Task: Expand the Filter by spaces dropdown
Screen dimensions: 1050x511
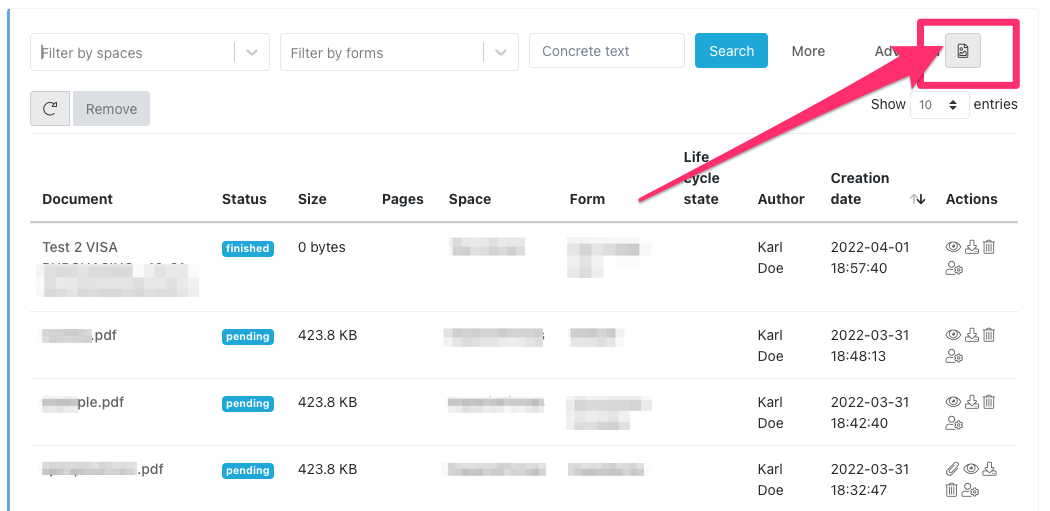Action: click(x=252, y=53)
